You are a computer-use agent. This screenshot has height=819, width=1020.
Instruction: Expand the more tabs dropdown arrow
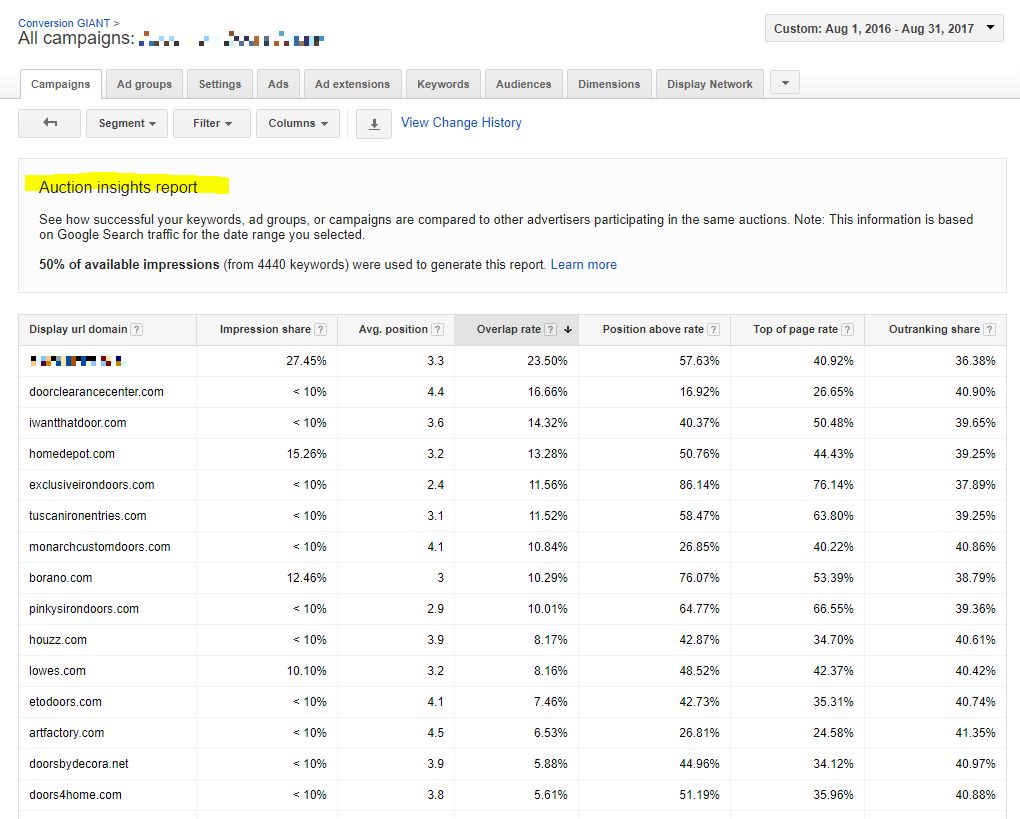pos(785,83)
